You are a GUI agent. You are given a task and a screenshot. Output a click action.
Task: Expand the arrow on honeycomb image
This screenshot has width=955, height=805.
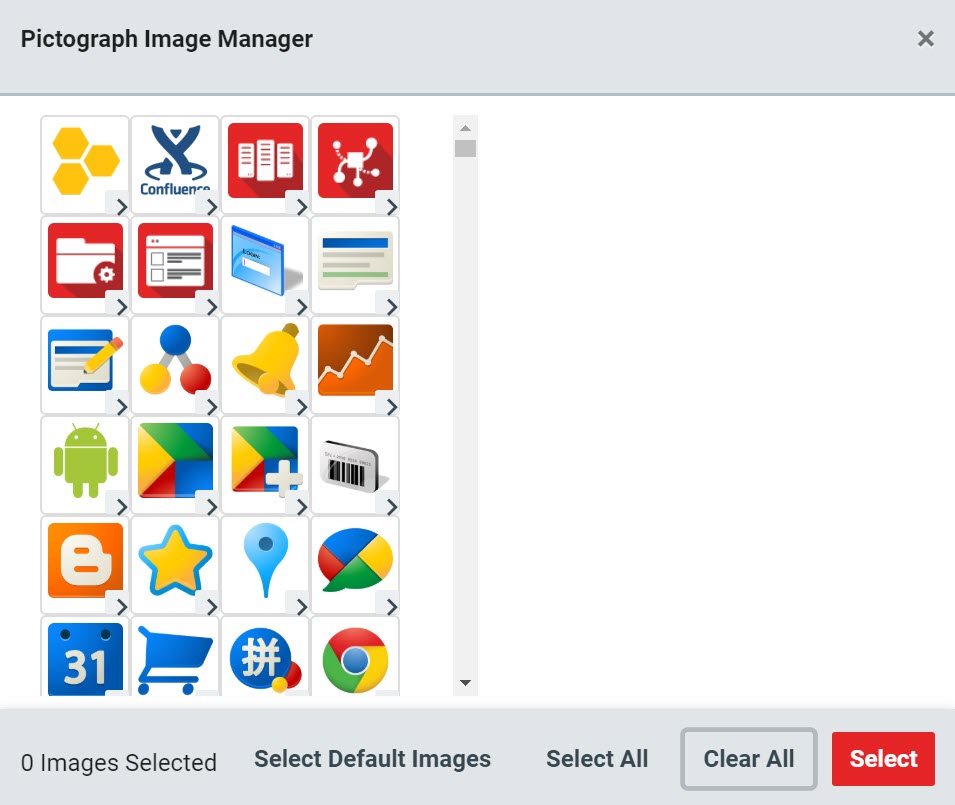click(x=121, y=207)
